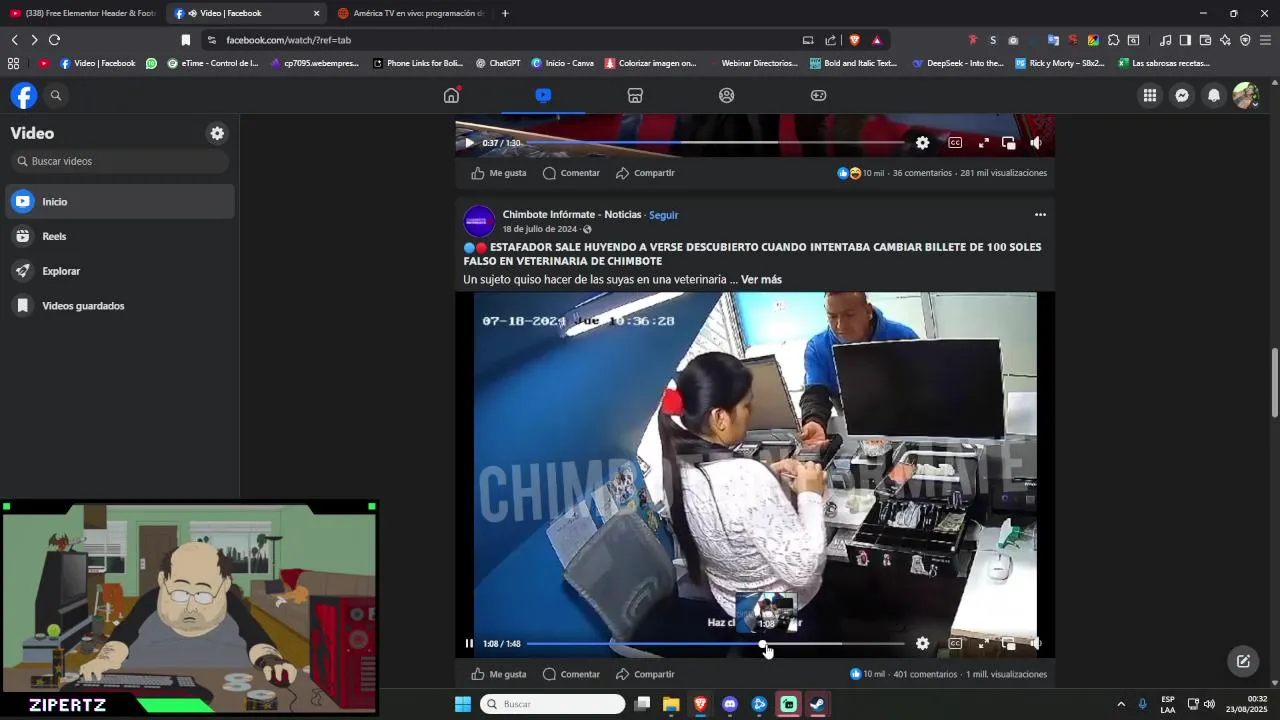Toggle captions on 1:08 video

point(955,643)
